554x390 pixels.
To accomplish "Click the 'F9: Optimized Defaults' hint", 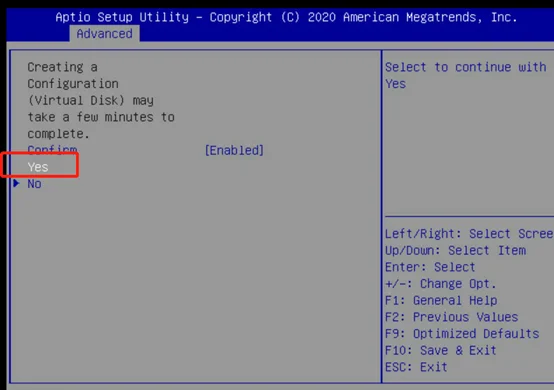I will 462,333.
